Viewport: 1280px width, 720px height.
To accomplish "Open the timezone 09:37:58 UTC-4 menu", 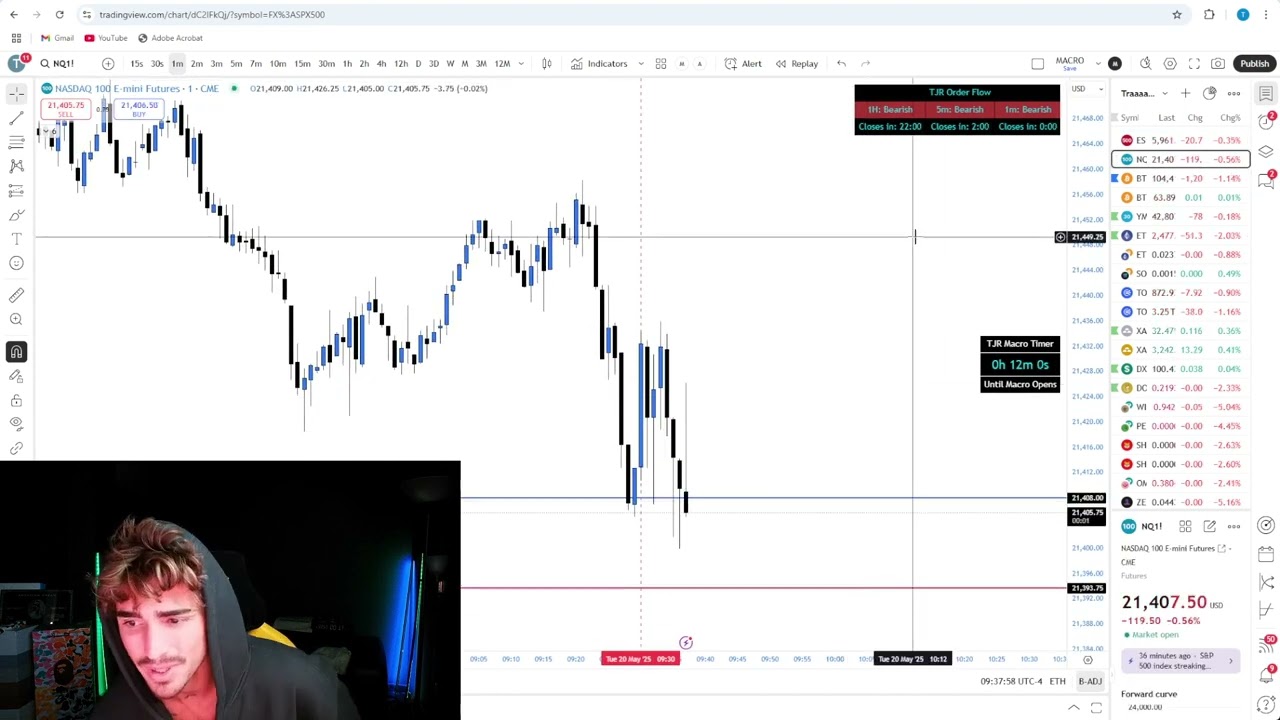I will tap(1010, 681).
